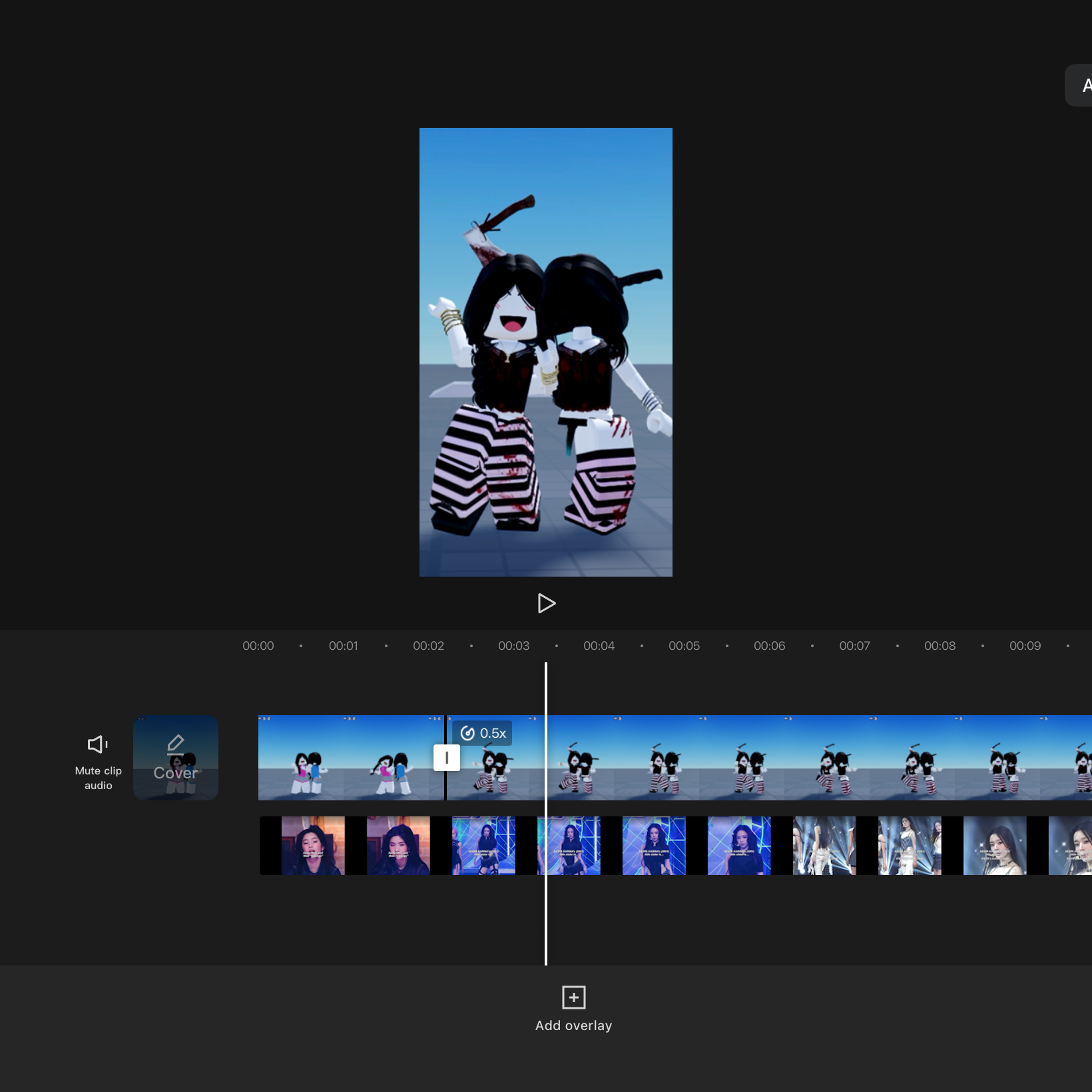Viewport: 1092px width, 1092px height.
Task: Open the Cover edit thumbnail
Action: coord(176,758)
